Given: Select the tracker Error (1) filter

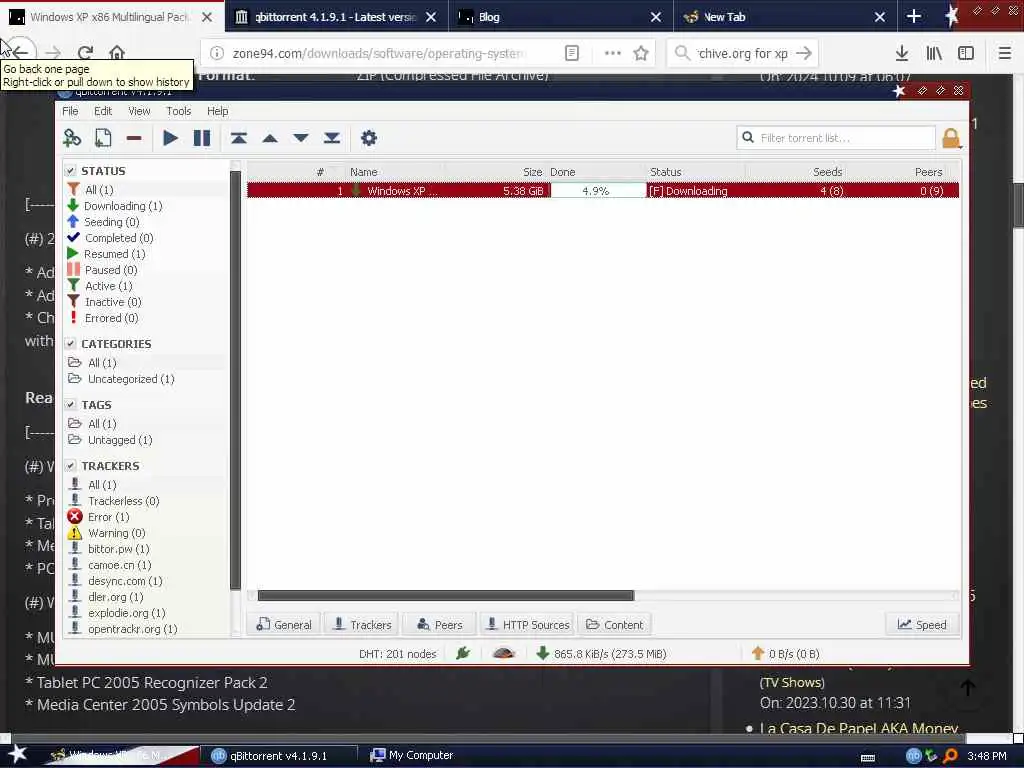Looking at the screenshot, I should 99,517.
